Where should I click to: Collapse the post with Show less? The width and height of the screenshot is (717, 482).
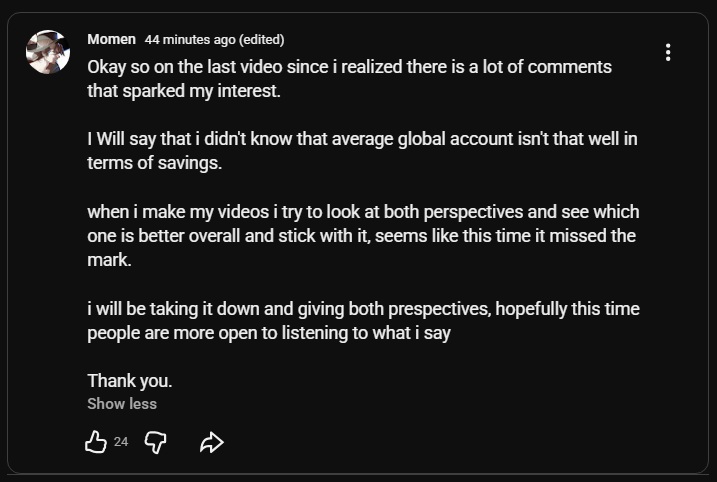(x=122, y=404)
